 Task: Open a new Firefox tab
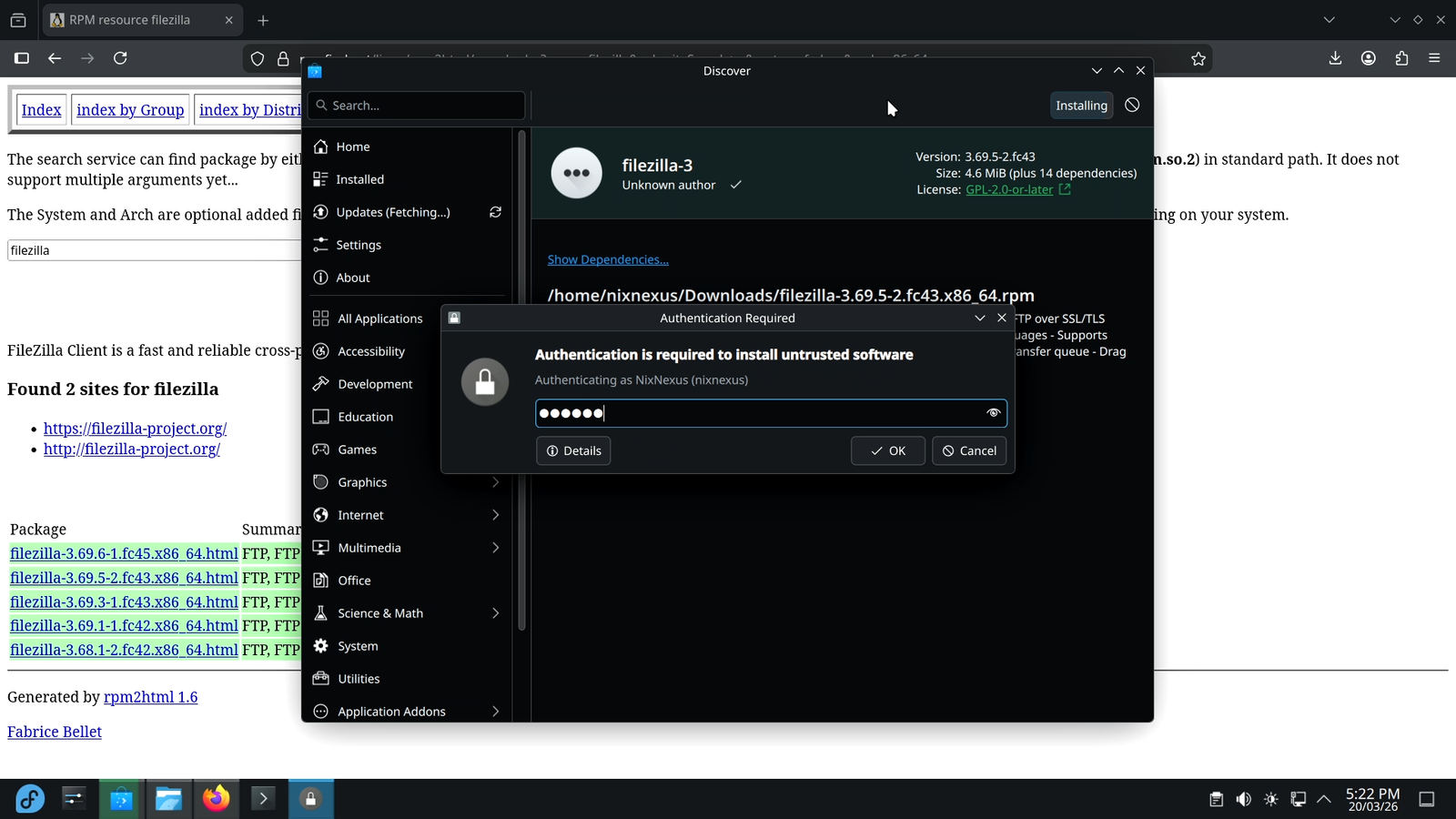(x=263, y=20)
